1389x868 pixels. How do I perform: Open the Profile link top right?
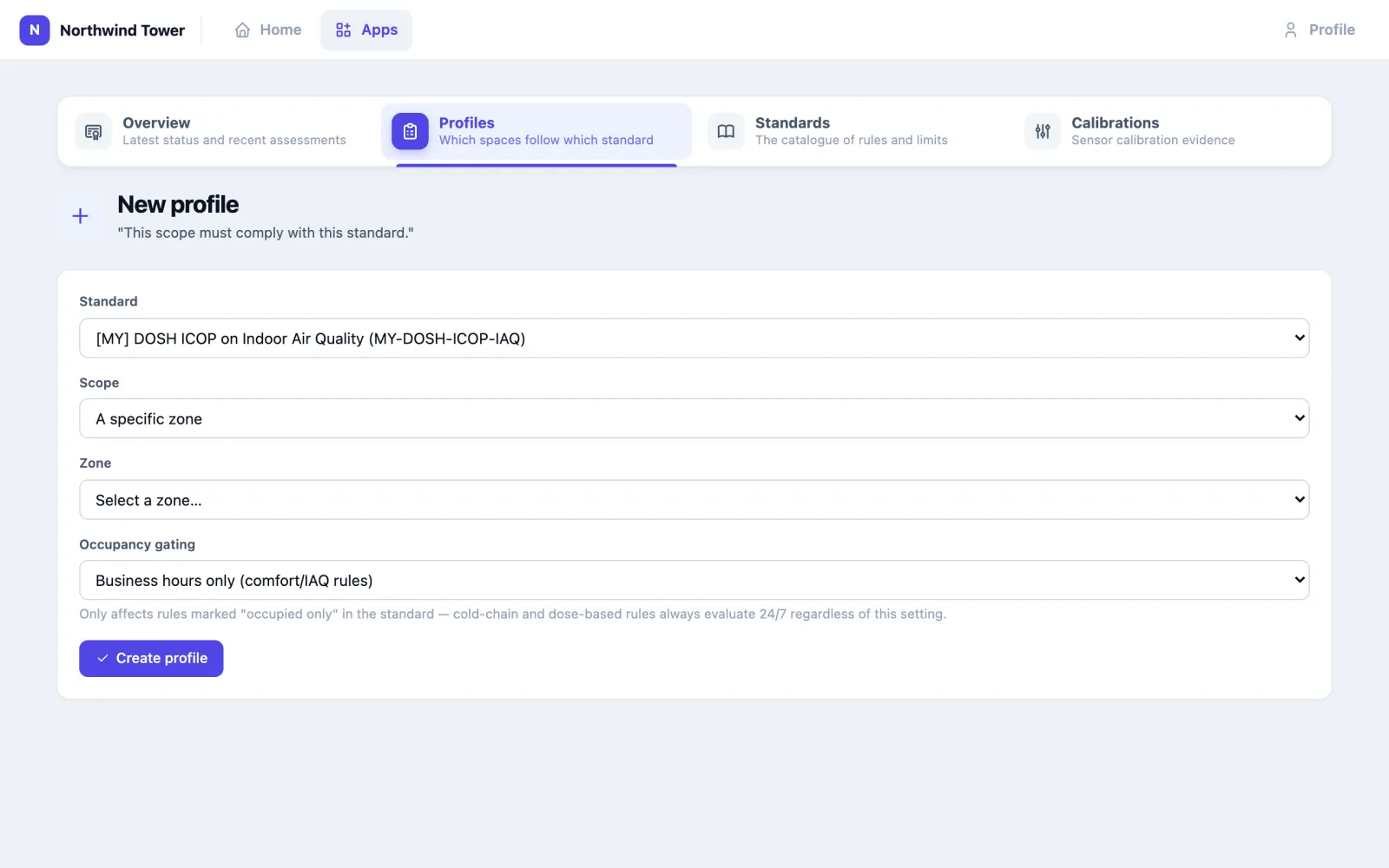(1320, 30)
